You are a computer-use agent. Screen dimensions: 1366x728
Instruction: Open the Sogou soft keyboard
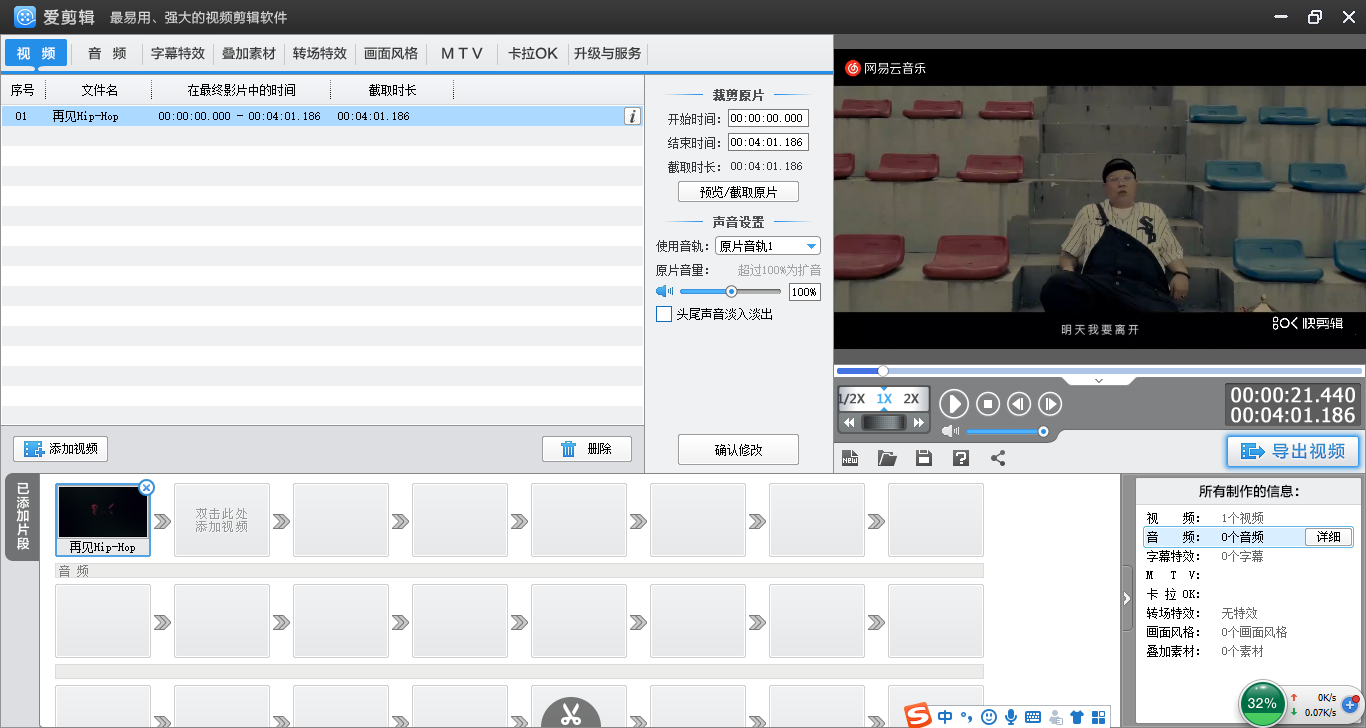pos(1033,716)
